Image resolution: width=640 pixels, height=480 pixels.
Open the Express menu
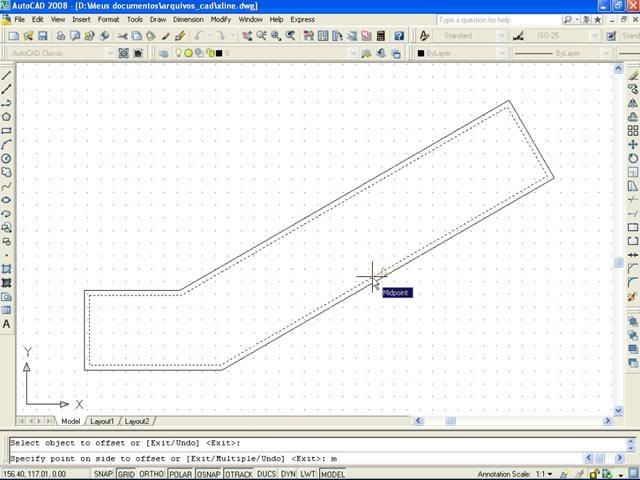click(302, 20)
